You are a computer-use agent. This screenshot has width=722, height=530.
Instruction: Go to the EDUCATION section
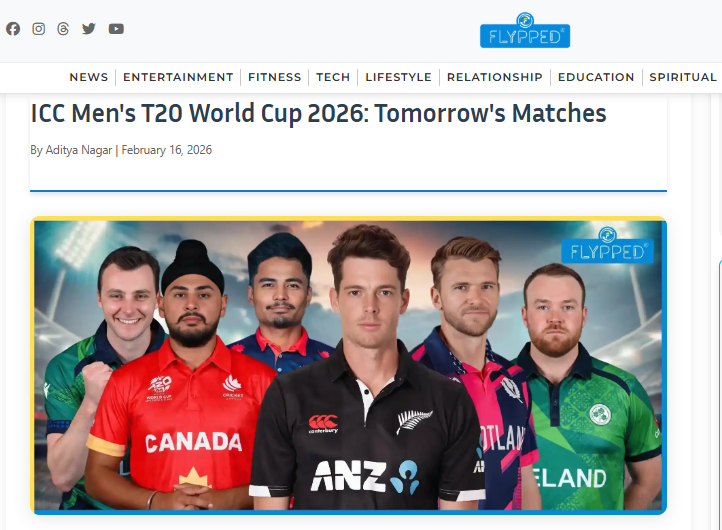coord(596,77)
